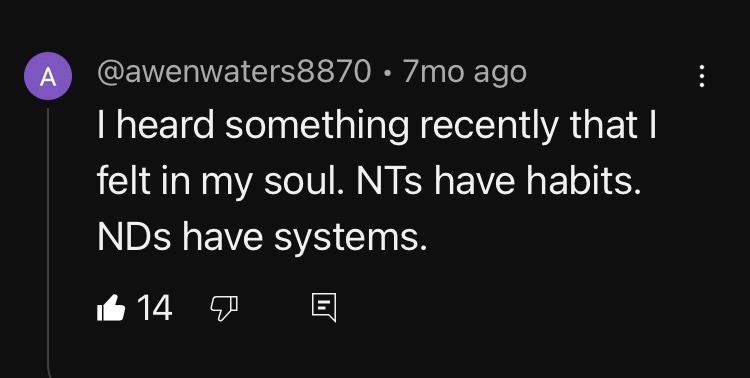The image size is (750, 378).
Task: Click the word 'NDs' in comment
Action: tap(134, 238)
